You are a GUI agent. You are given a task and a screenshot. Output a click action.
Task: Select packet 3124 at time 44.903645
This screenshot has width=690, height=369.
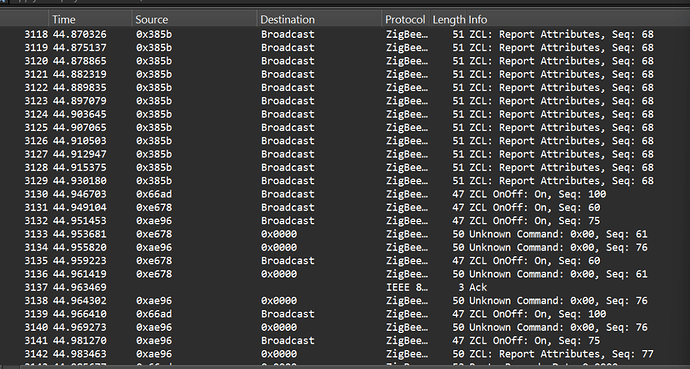(345, 114)
